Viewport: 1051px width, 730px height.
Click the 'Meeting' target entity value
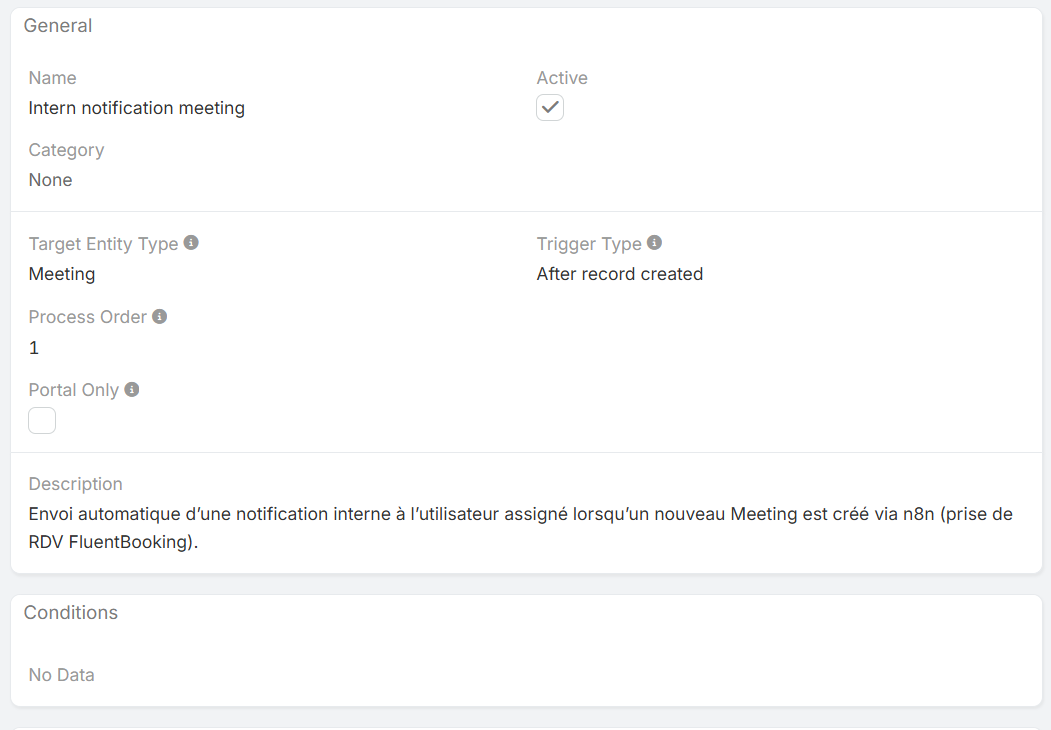pyautogui.click(x=62, y=274)
